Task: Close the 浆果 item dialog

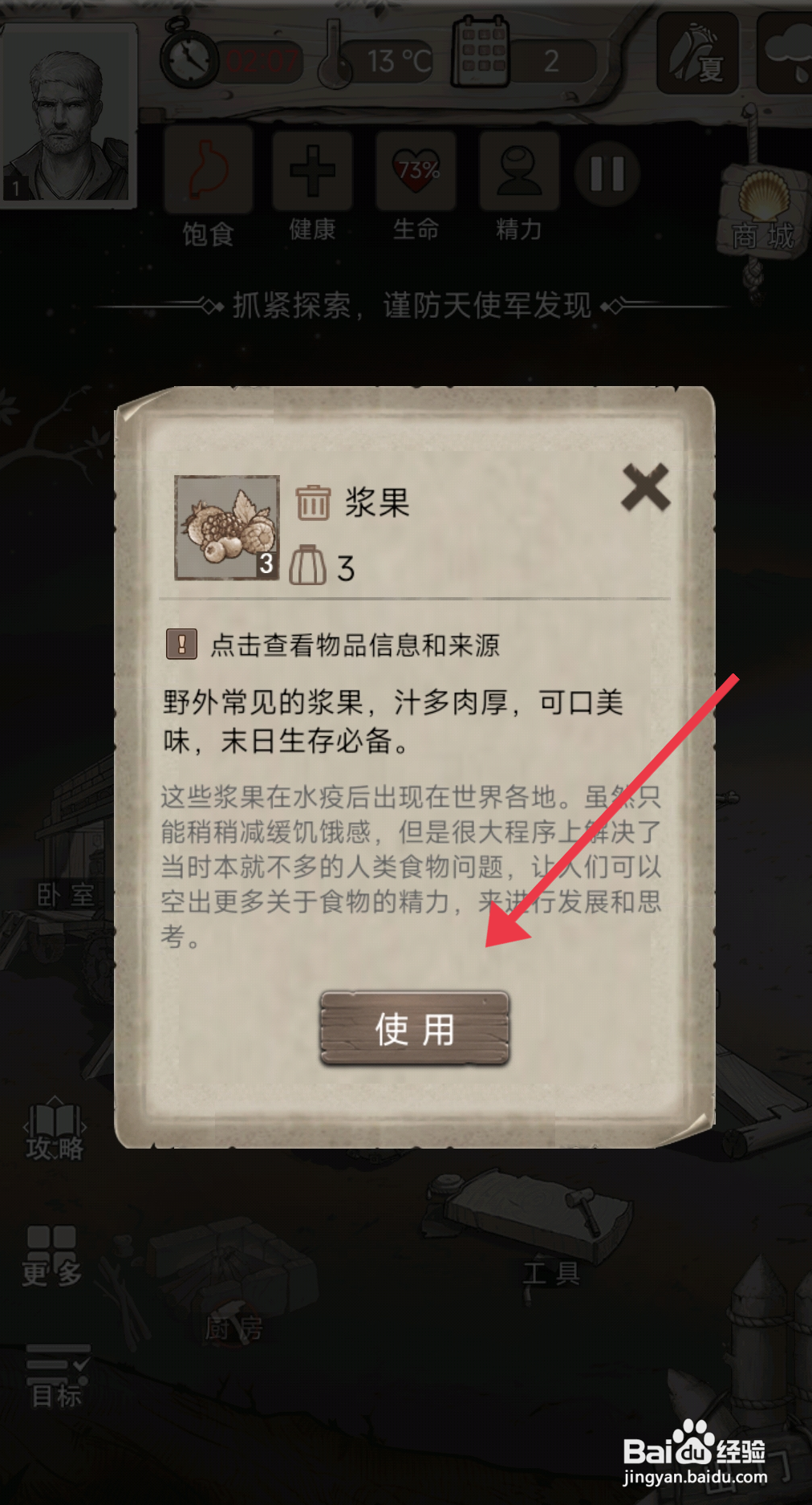Action: point(645,487)
